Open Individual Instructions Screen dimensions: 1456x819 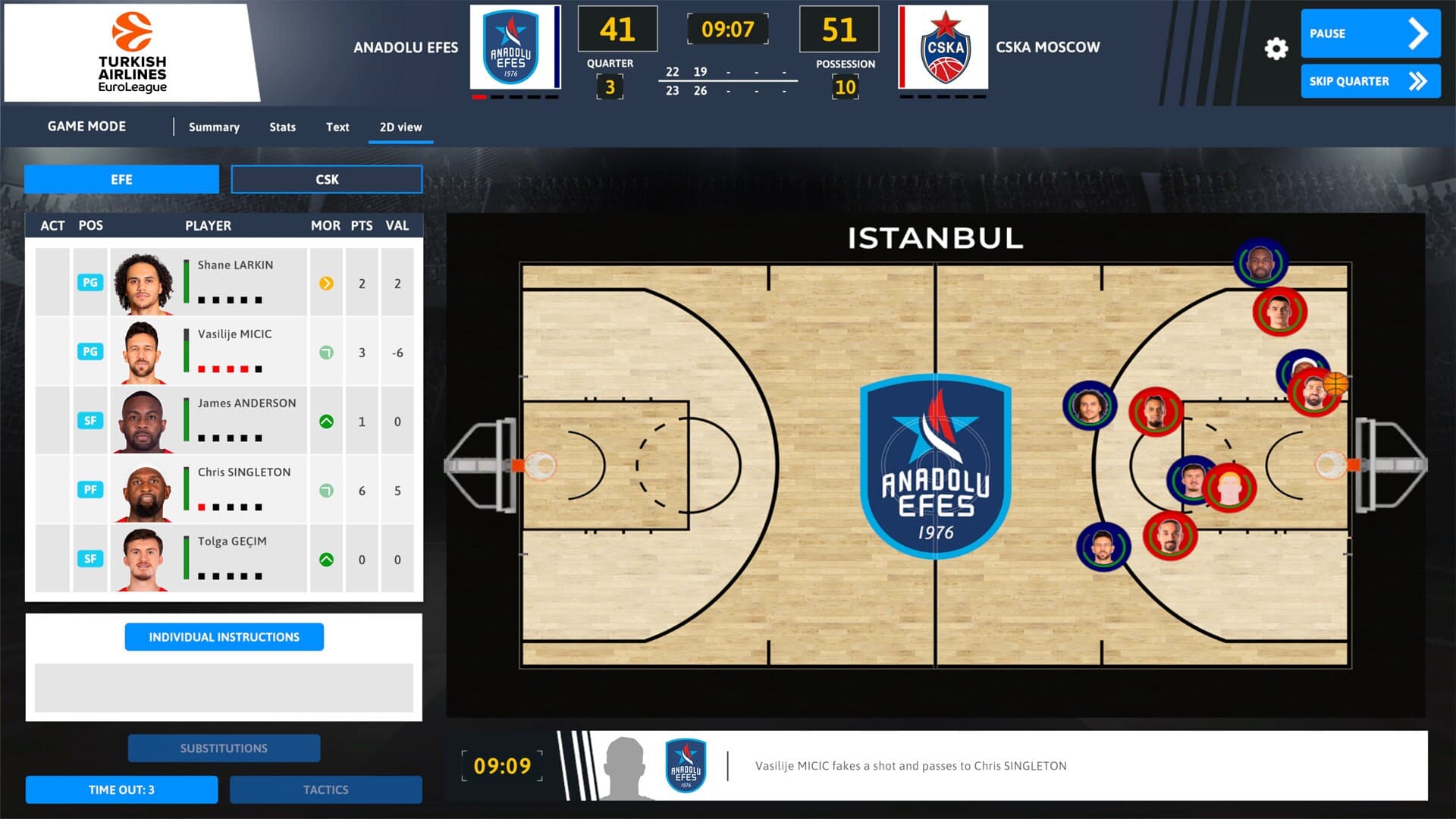click(x=224, y=636)
